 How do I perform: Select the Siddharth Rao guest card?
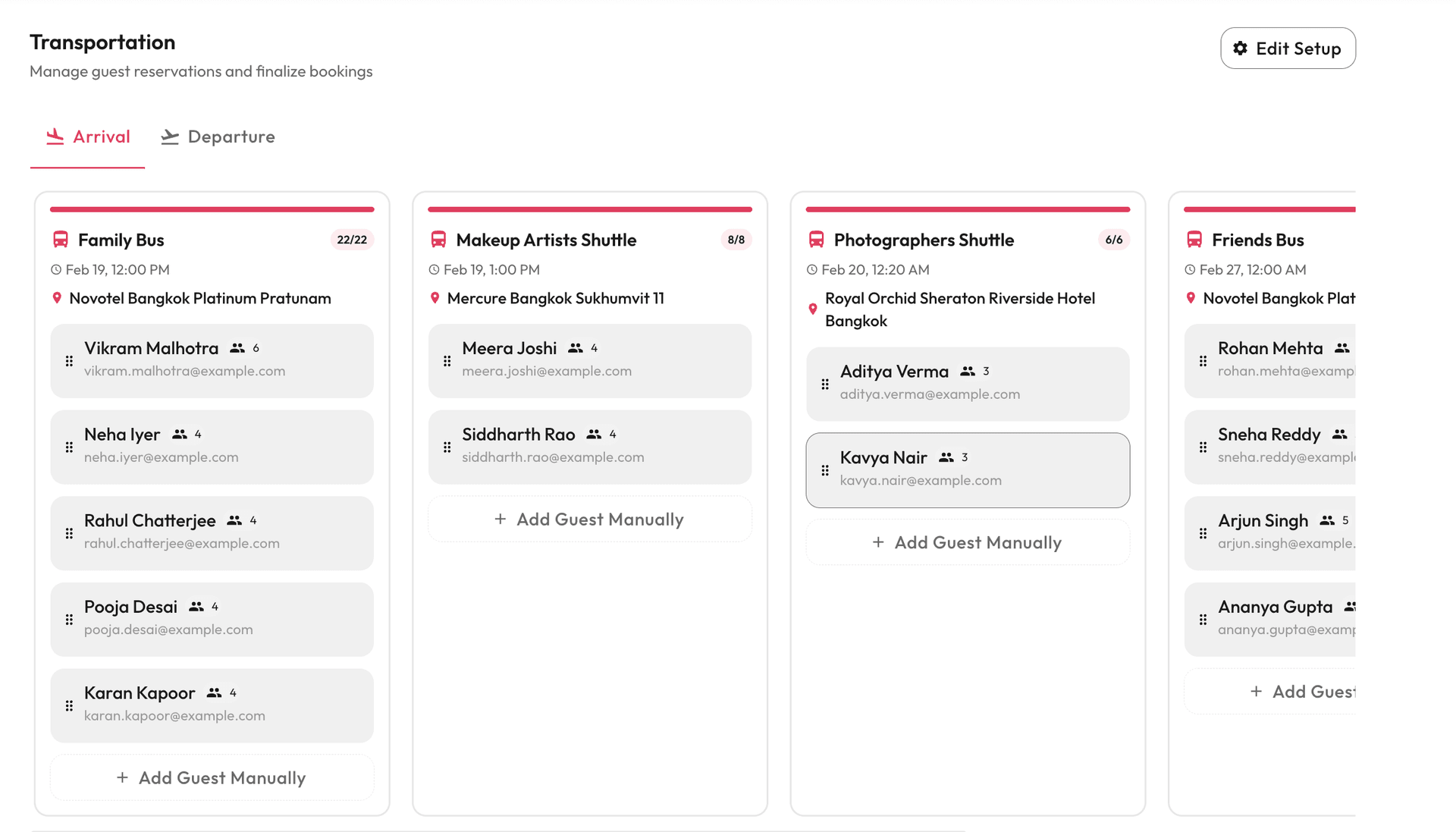(589, 447)
